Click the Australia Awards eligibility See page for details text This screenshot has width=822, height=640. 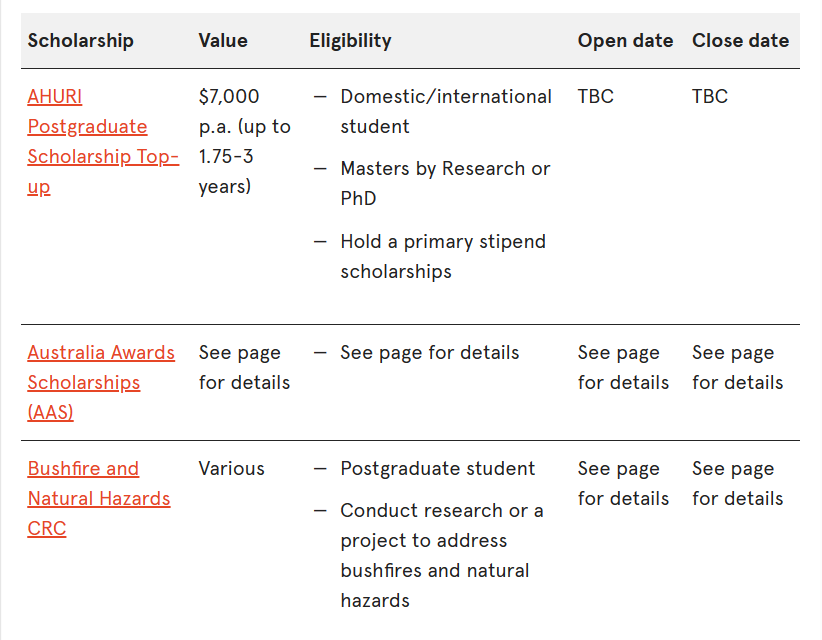click(429, 353)
